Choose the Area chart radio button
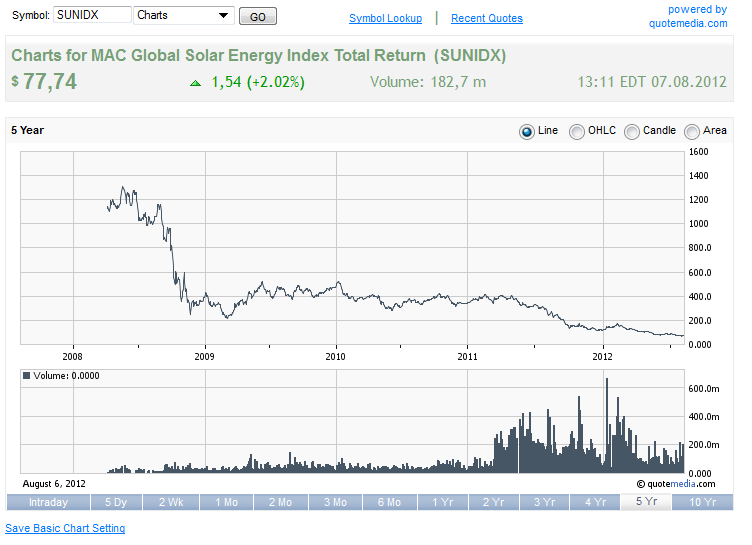Viewport: 752px width, 545px height. click(x=692, y=131)
